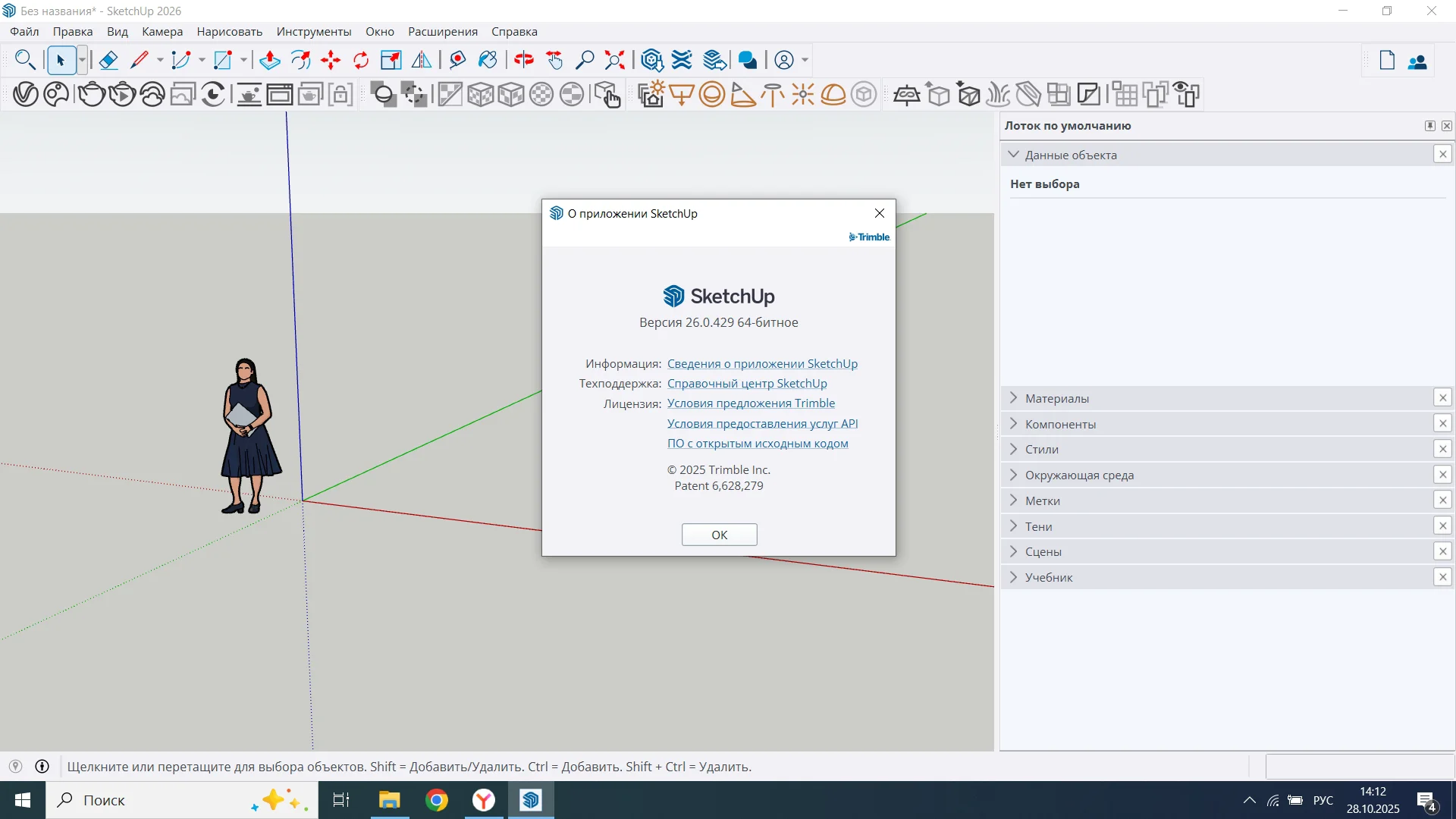Viewport: 1456px width, 819px height.
Task: Add a V-Ray Sphere Light
Action: point(712,94)
